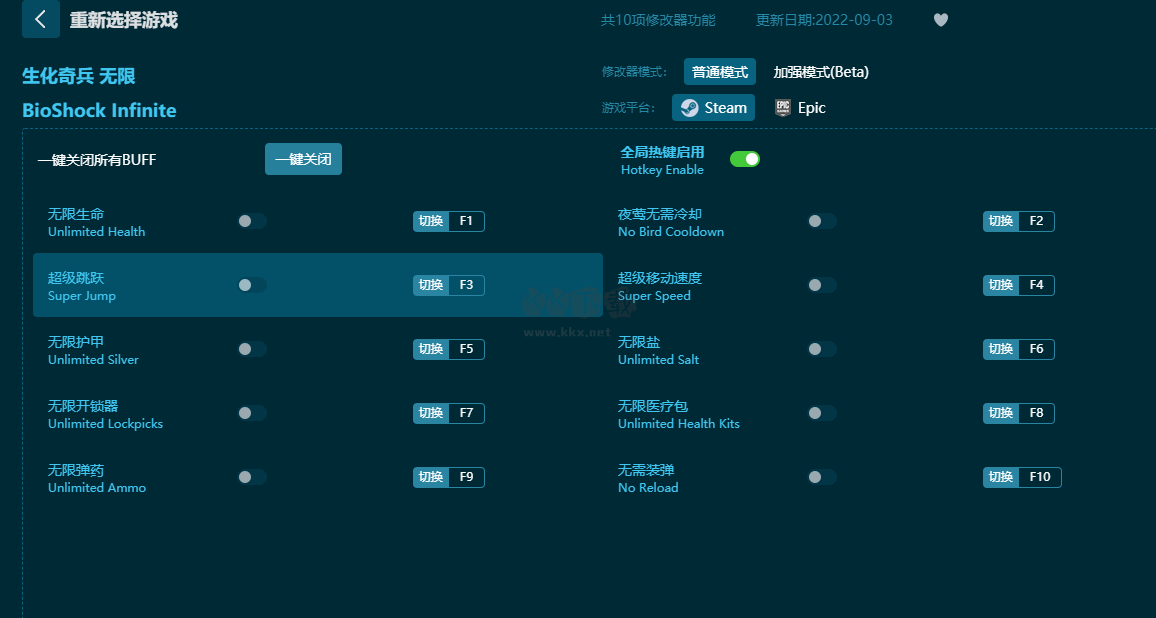Click the 切换 button for F5 hotkey
The height and width of the screenshot is (618, 1156).
(x=431, y=350)
